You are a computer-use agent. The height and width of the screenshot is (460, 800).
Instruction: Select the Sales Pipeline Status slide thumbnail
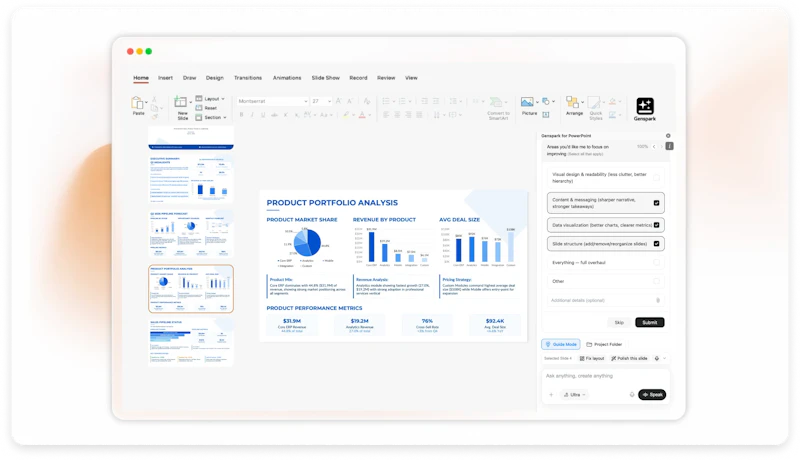click(191, 342)
